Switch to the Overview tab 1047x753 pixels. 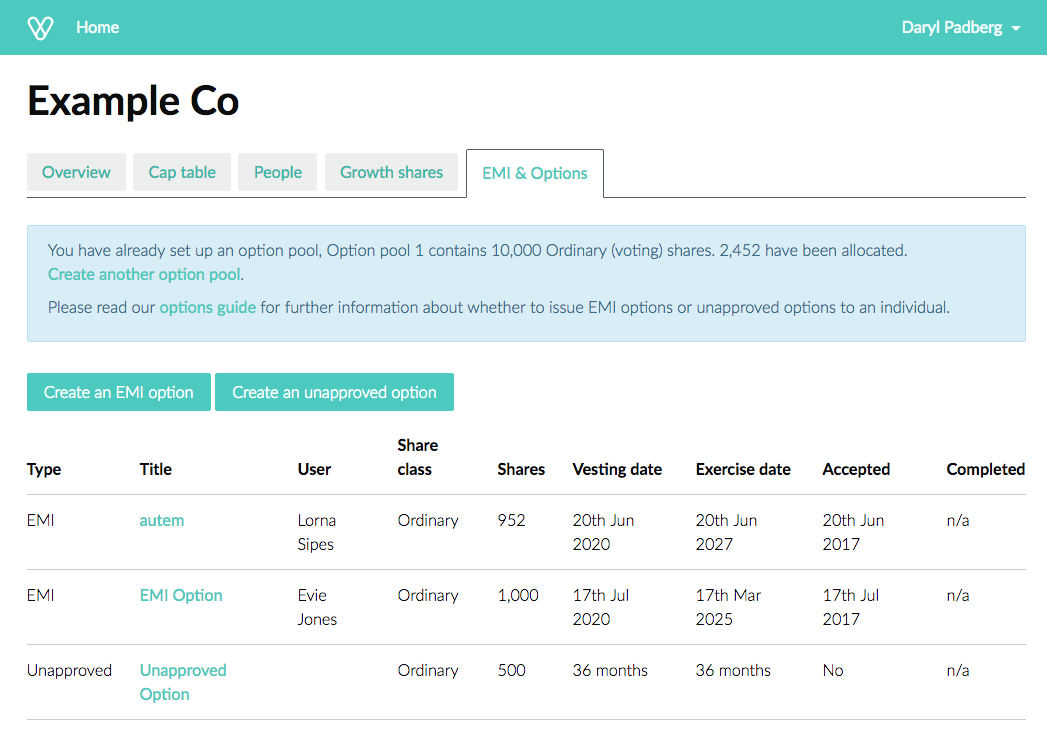pyautogui.click(x=76, y=172)
